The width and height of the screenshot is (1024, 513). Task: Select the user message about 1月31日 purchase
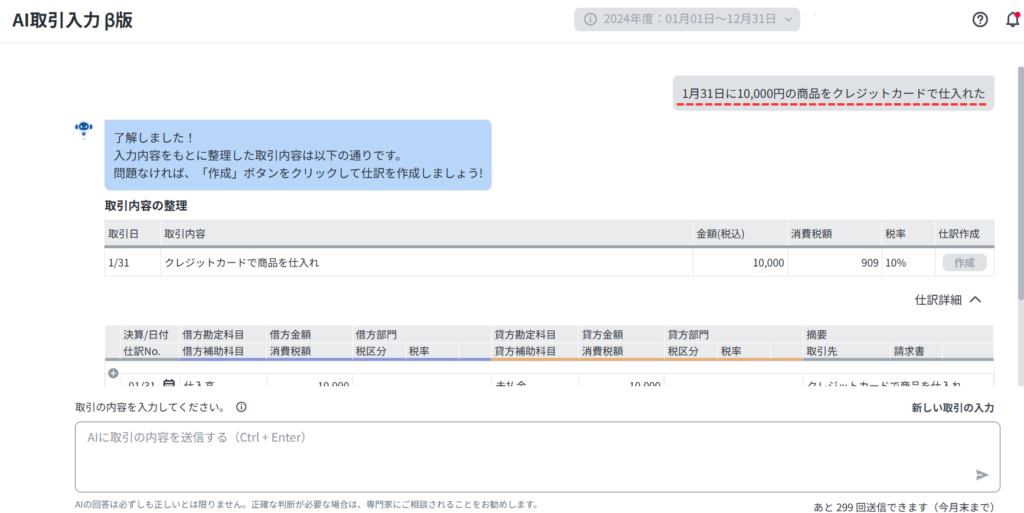coord(833,93)
